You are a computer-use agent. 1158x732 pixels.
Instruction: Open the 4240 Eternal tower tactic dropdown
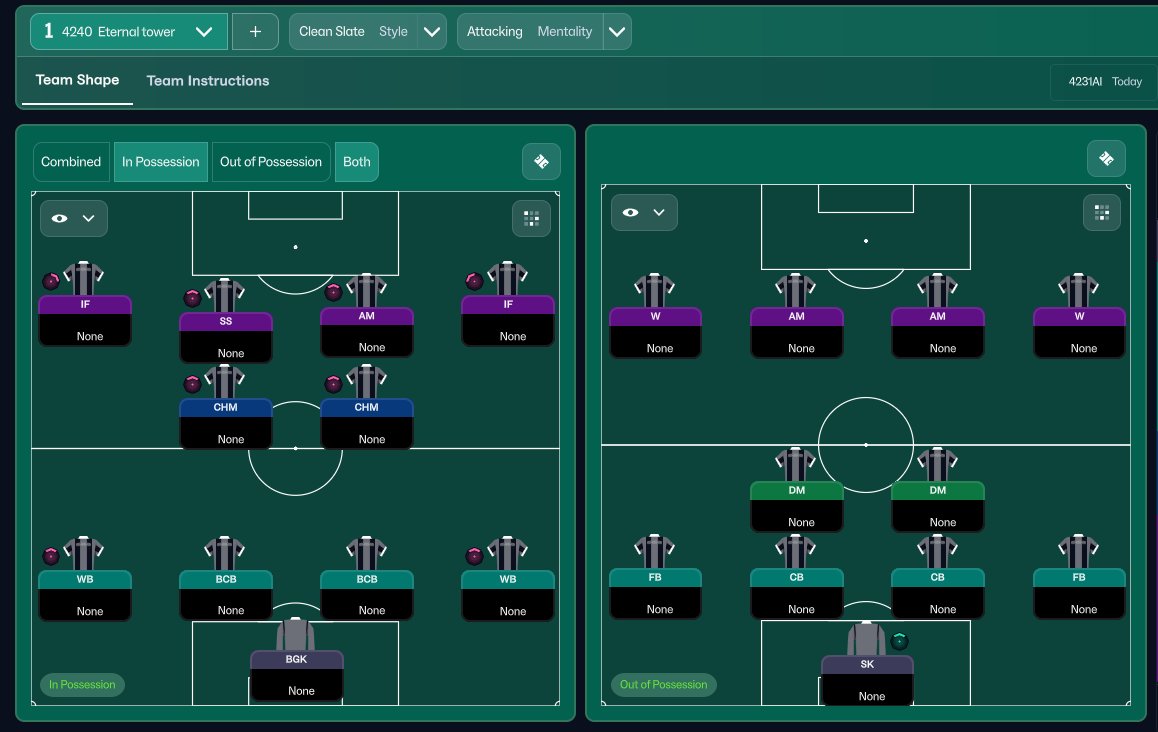129,32
